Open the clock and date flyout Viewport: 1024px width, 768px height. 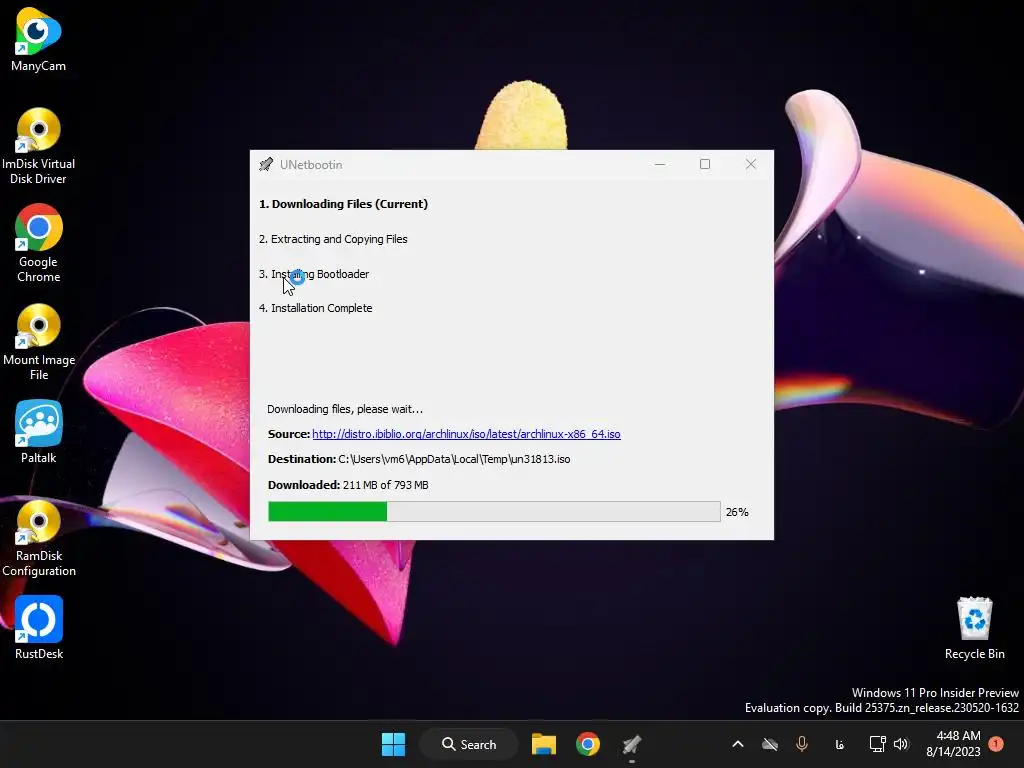pos(953,744)
